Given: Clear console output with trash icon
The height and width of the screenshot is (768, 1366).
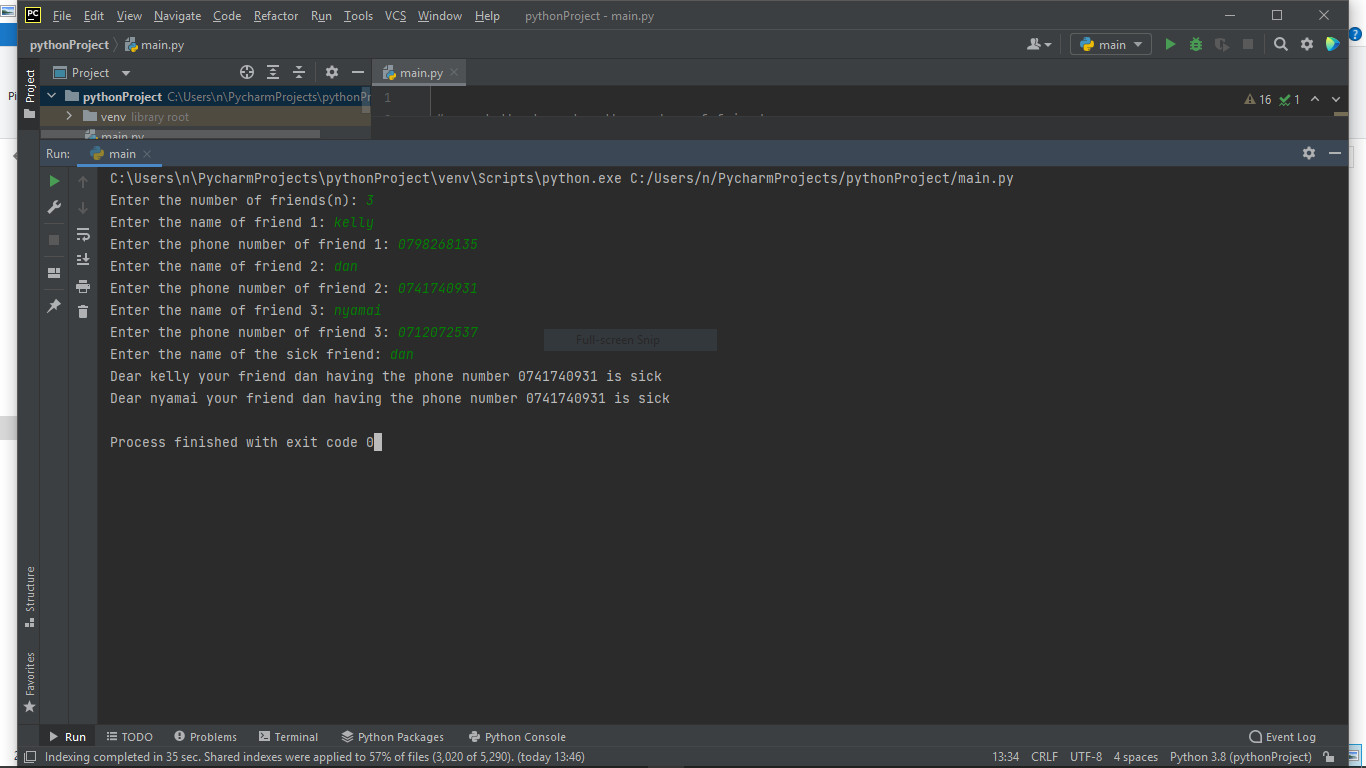Looking at the screenshot, I should 83,312.
